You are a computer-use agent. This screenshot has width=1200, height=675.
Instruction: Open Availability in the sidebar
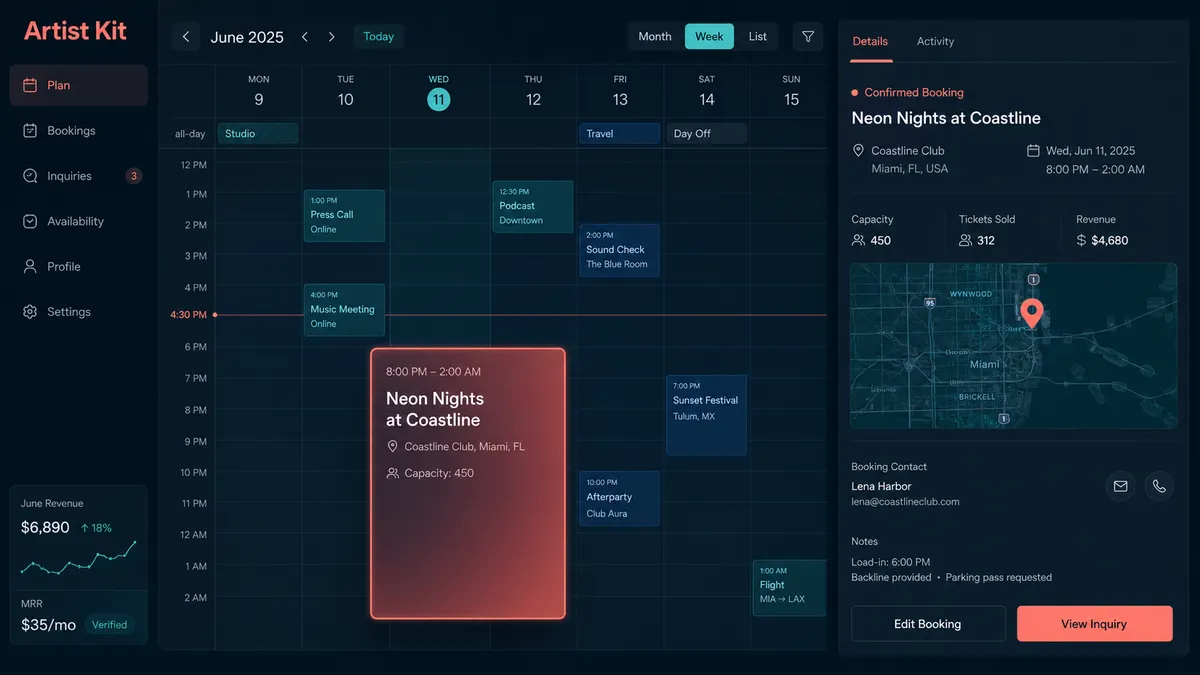click(x=79, y=221)
